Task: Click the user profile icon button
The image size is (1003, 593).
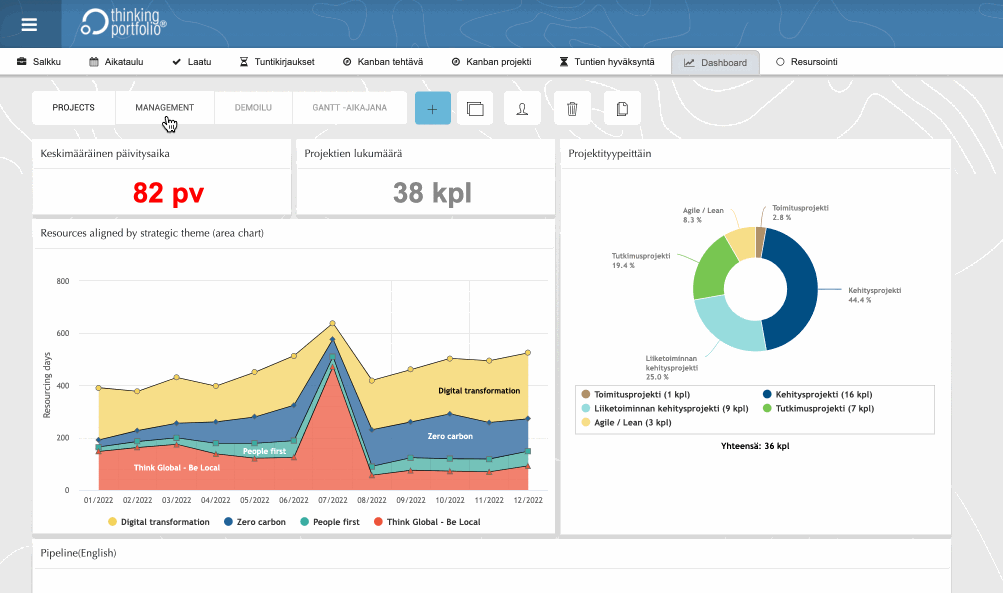Action: tap(522, 109)
